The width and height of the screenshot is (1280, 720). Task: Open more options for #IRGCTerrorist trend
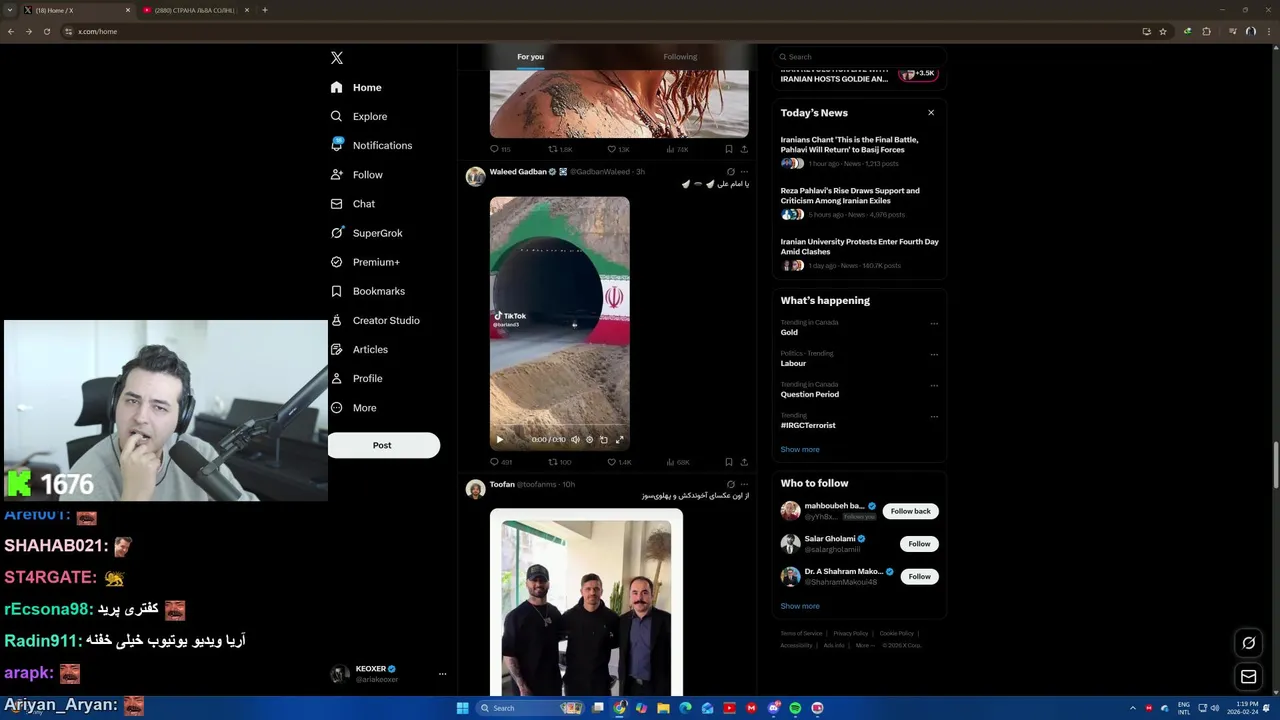click(x=934, y=416)
